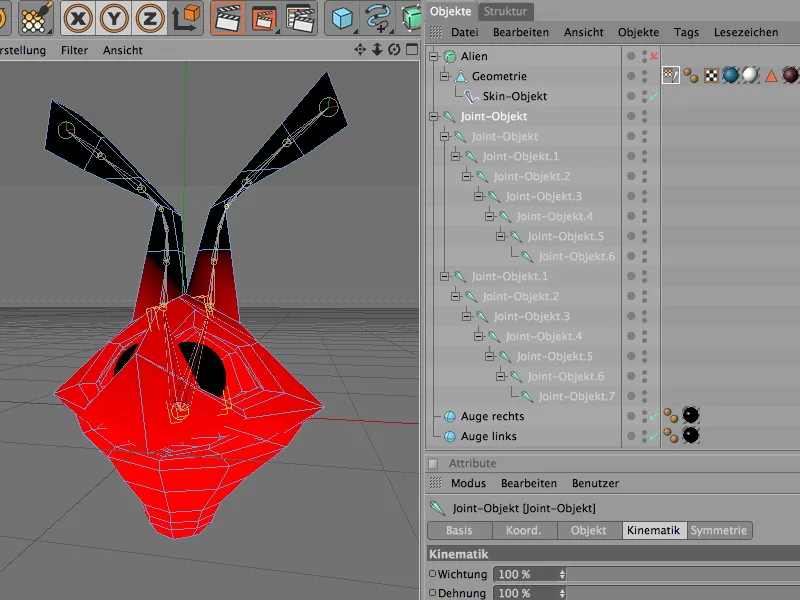The image size is (800, 600).
Task: Select black material tag on Auge links
Action: [x=691, y=435]
